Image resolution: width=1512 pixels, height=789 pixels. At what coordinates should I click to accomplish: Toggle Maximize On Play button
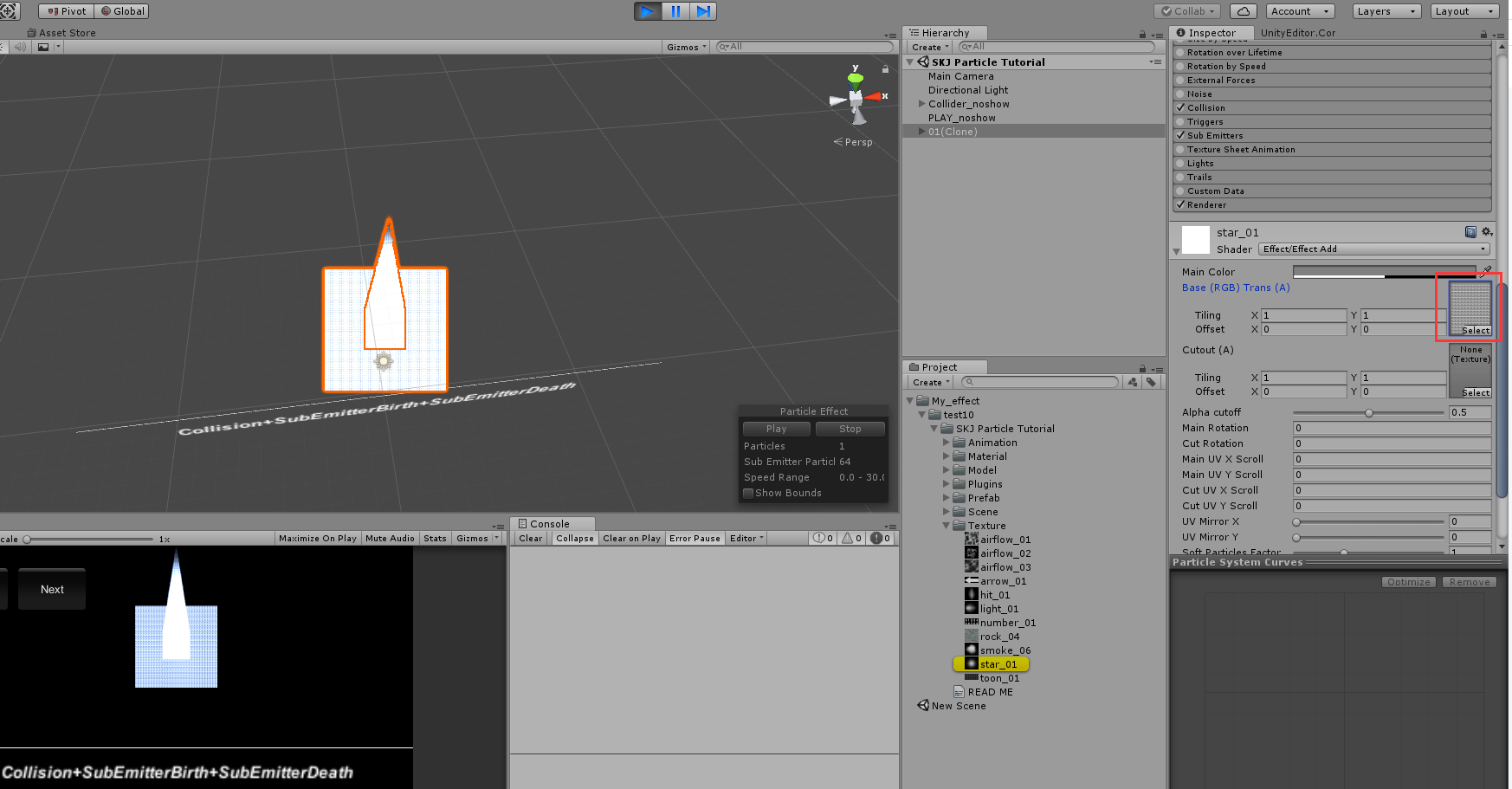click(x=317, y=538)
